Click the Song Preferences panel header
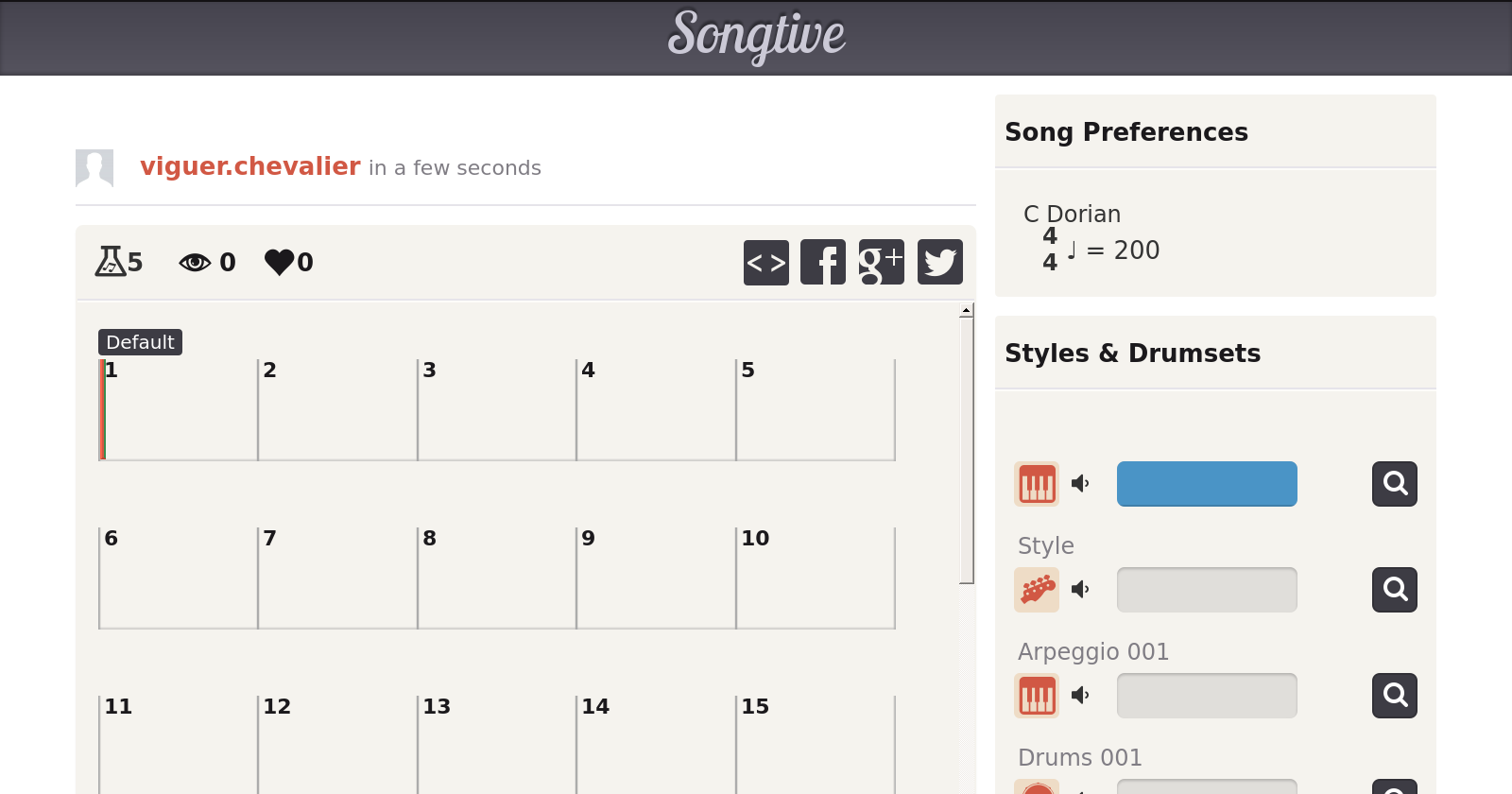This screenshot has width=1512, height=794. click(x=1126, y=132)
